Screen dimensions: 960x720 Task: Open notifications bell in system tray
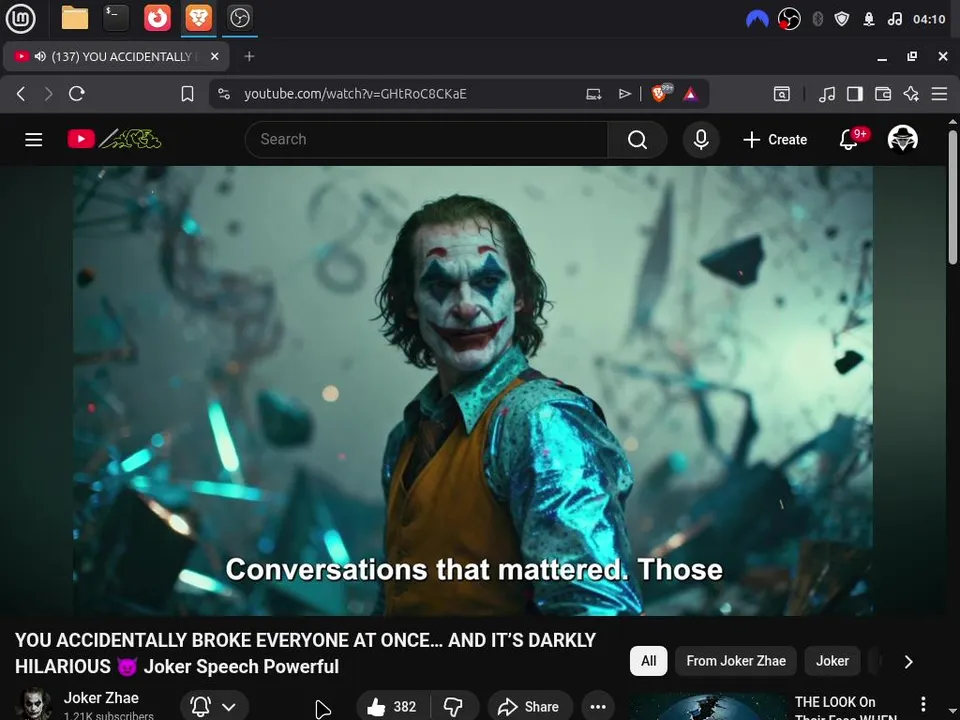[x=869, y=20]
